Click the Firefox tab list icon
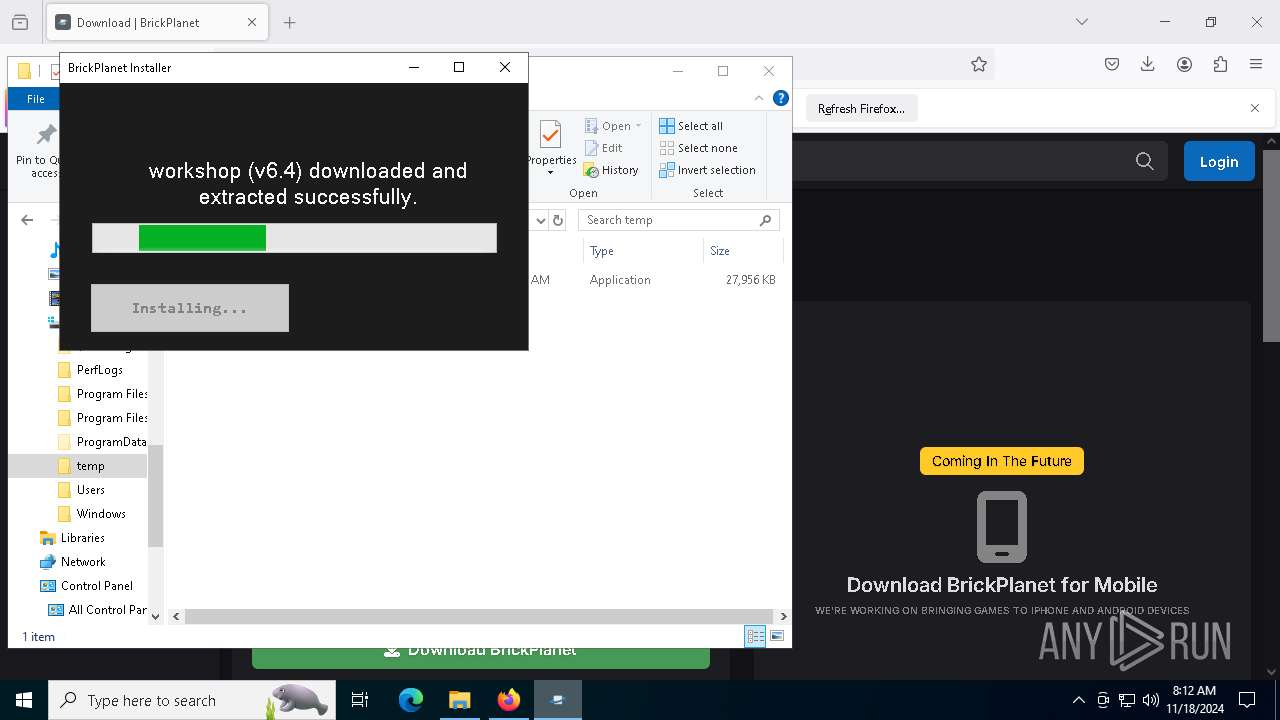The height and width of the screenshot is (720, 1280). tap(20, 22)
